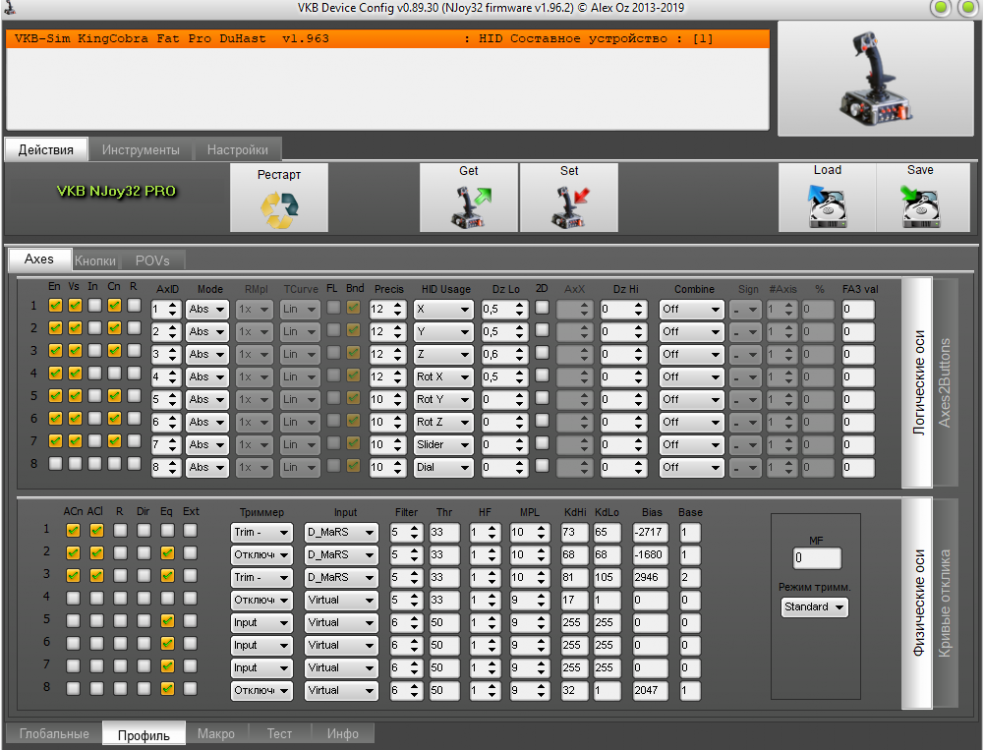The height and width of the screenshot is (750, 984).
Task: Enable the En checkbox for axis 8
Action: pos(55,464)
